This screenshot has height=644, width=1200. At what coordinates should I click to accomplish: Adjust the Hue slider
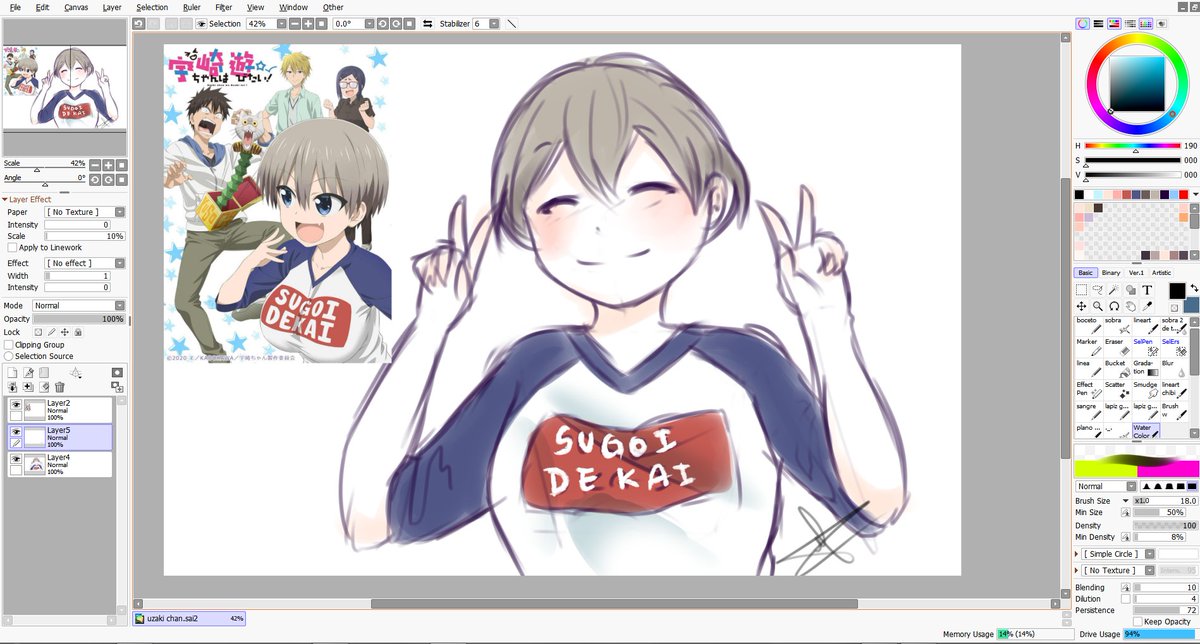coord(1135,146)
